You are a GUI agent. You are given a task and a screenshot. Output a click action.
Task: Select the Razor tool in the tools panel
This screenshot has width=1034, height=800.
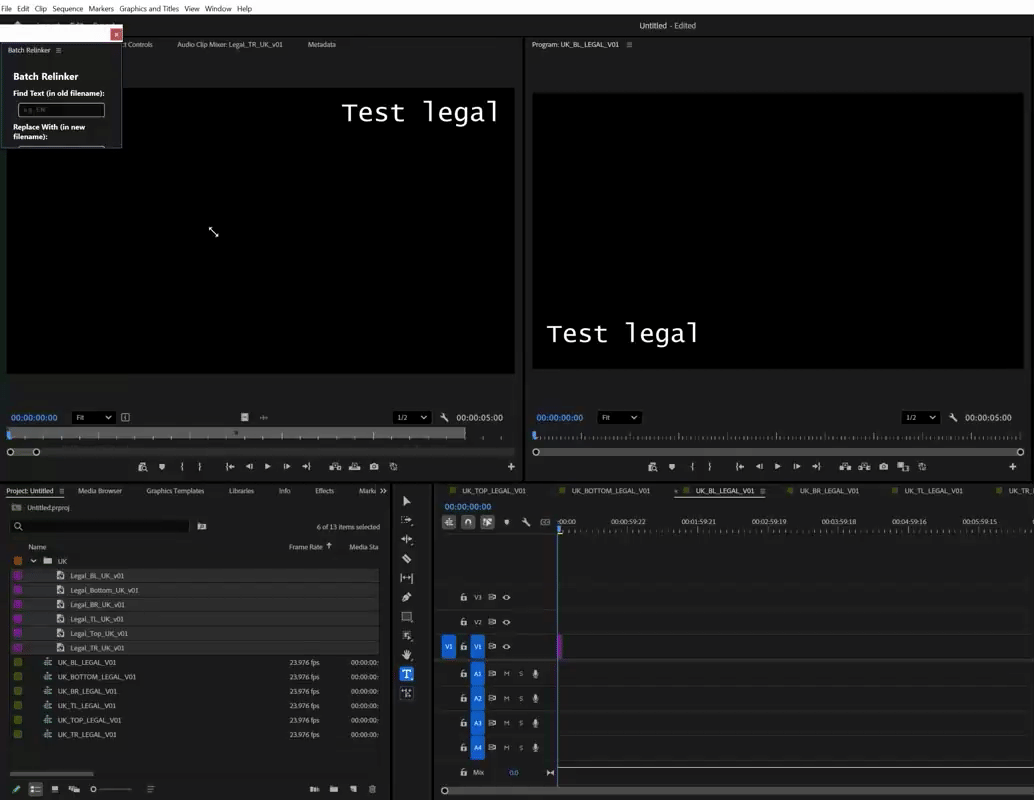(407, 559)
